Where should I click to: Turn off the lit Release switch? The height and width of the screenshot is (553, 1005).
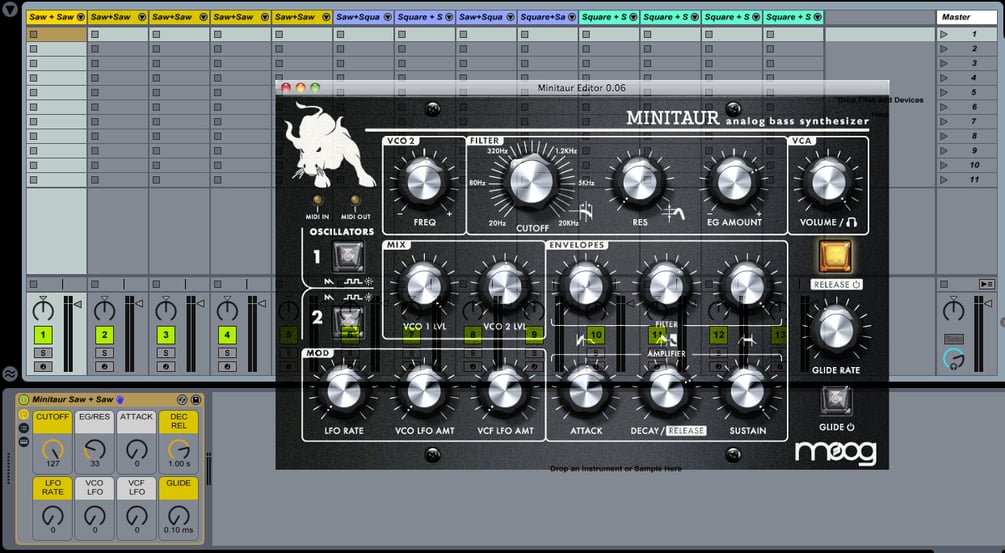coord(835,256)
